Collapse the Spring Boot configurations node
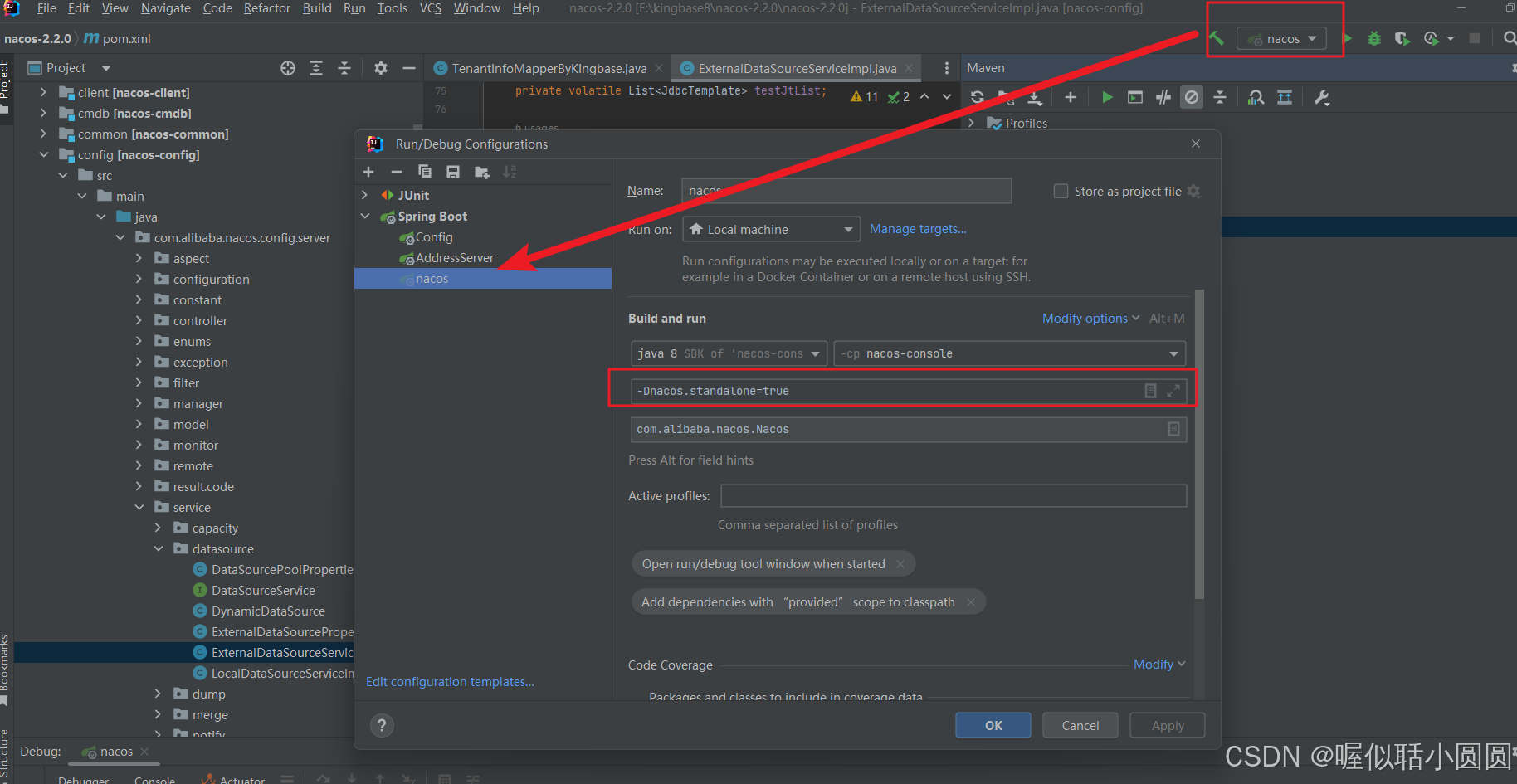Image resolution: width=1517 pixels, height=784 pixels. coord(365,216)
